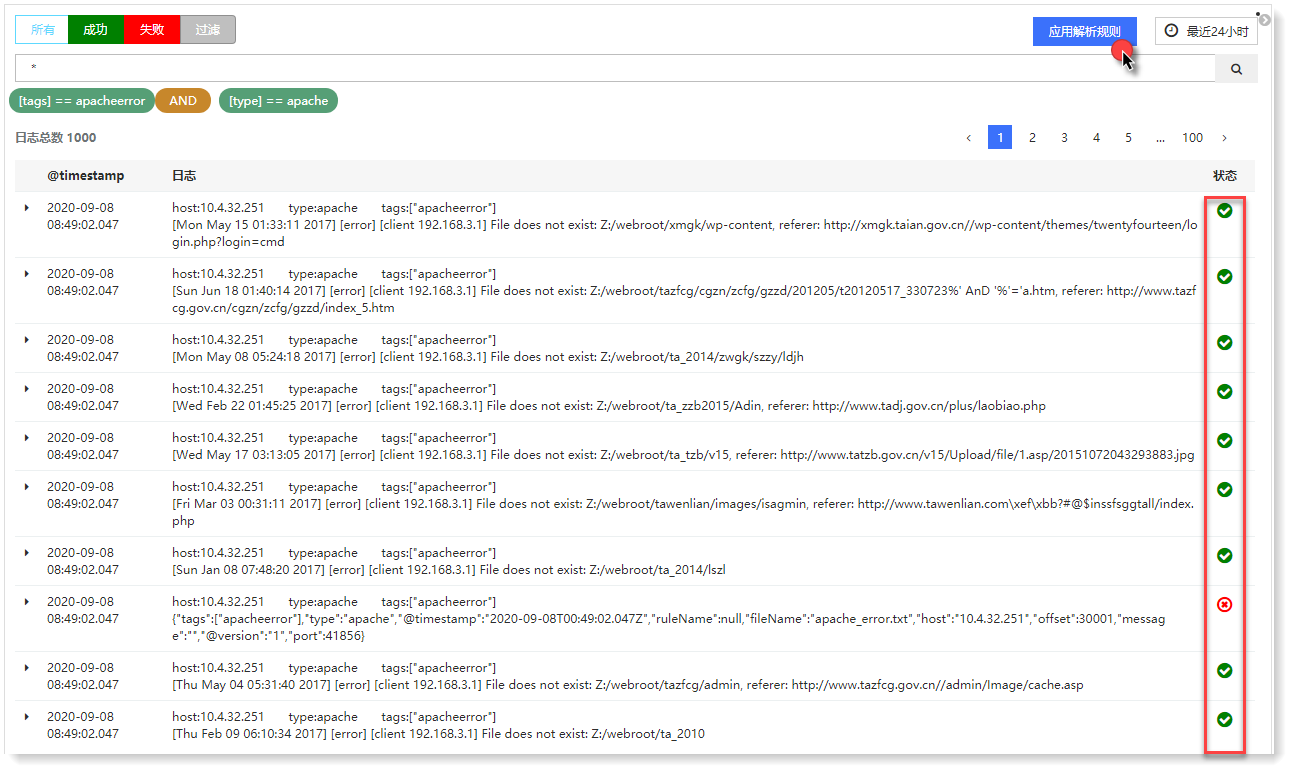Go to page 1

(1000, 138)
